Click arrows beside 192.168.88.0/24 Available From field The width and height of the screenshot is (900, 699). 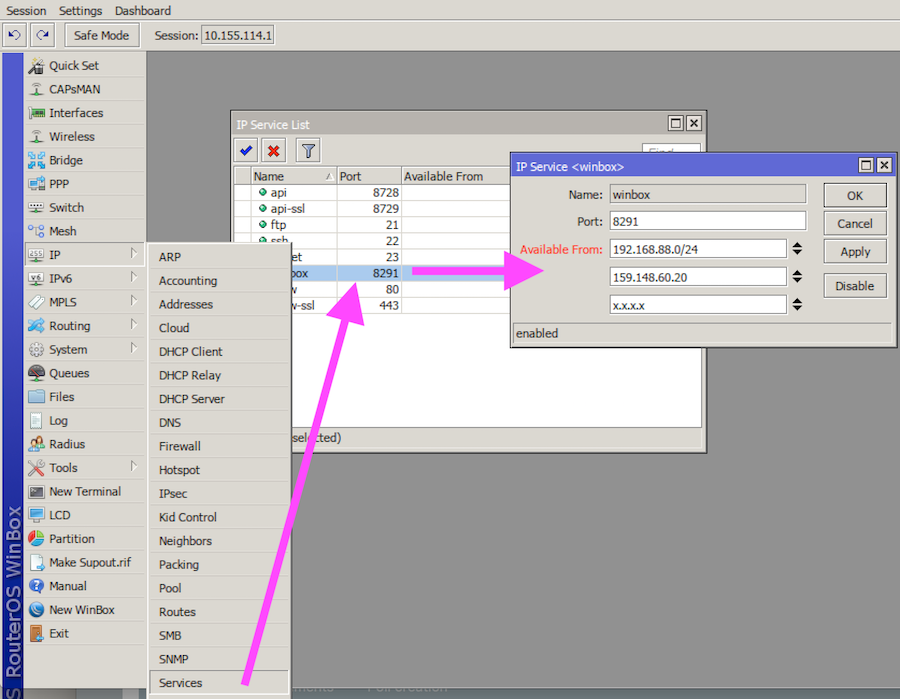[797, 249]
